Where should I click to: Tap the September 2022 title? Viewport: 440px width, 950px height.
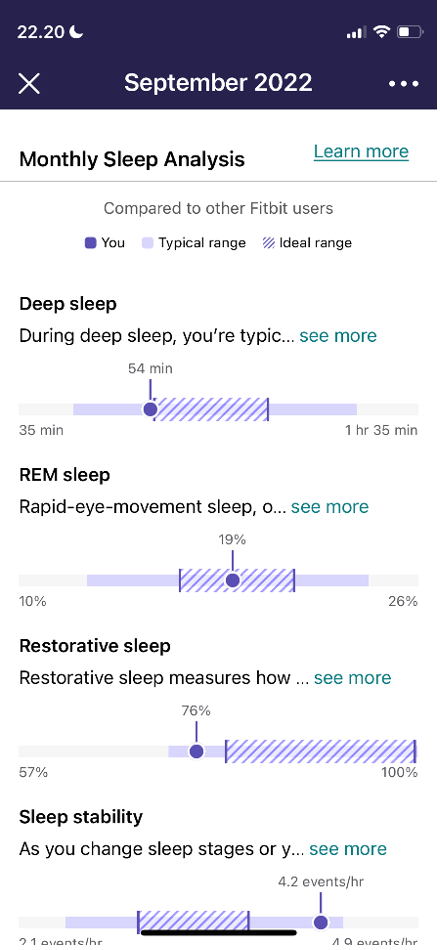218,82
